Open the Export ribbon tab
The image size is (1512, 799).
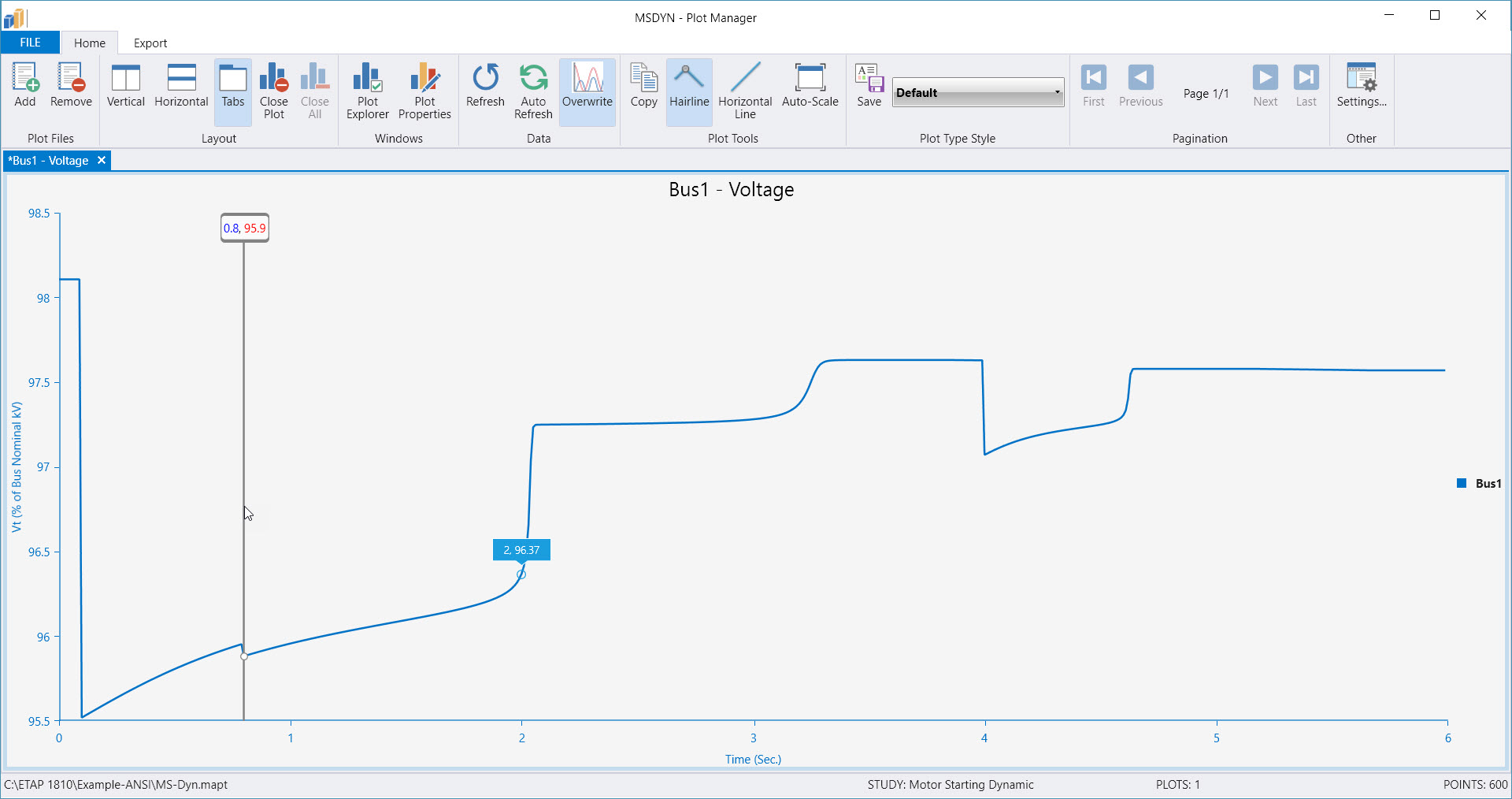click(x=150, y=43)
